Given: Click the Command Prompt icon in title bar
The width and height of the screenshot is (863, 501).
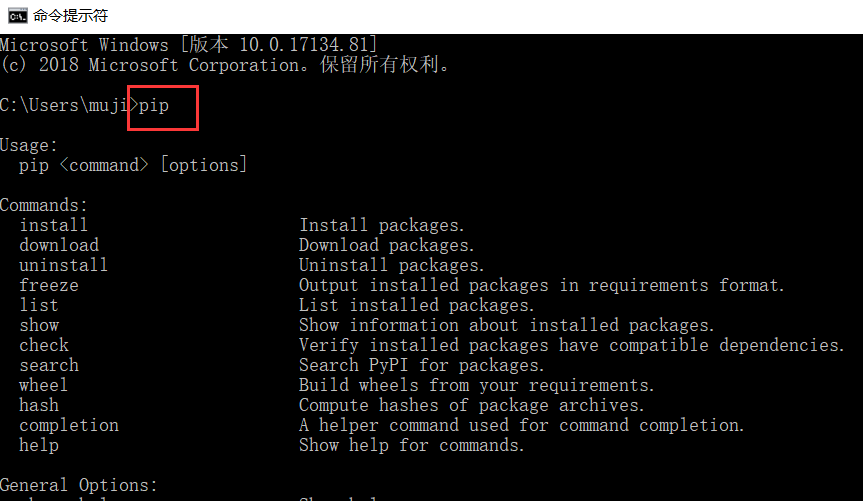Looking at the screenshot, I should [x=17, y=16].
